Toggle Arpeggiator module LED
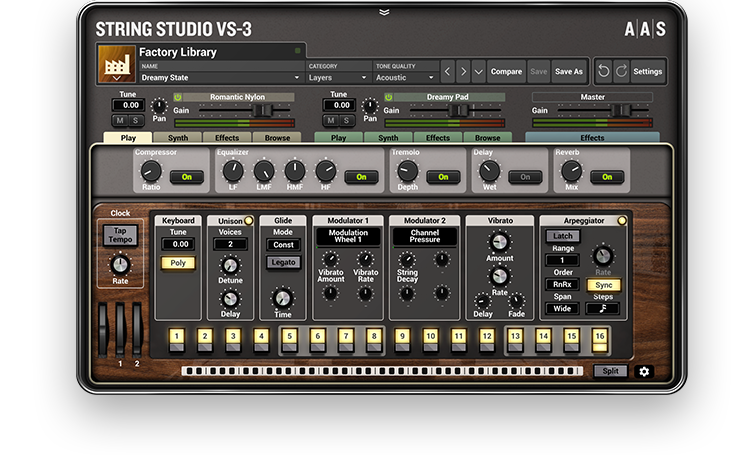Image resolution: width=756 pixels, height=455 pixels. [622, 221]
